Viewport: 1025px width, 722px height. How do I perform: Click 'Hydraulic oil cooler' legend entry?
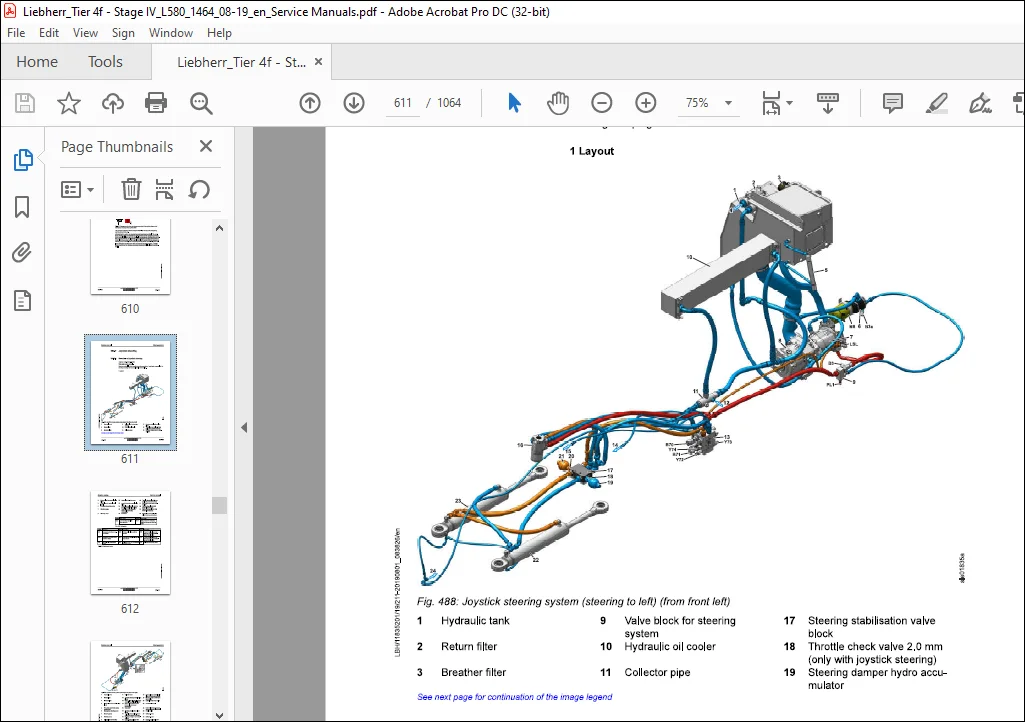point(669,646)
